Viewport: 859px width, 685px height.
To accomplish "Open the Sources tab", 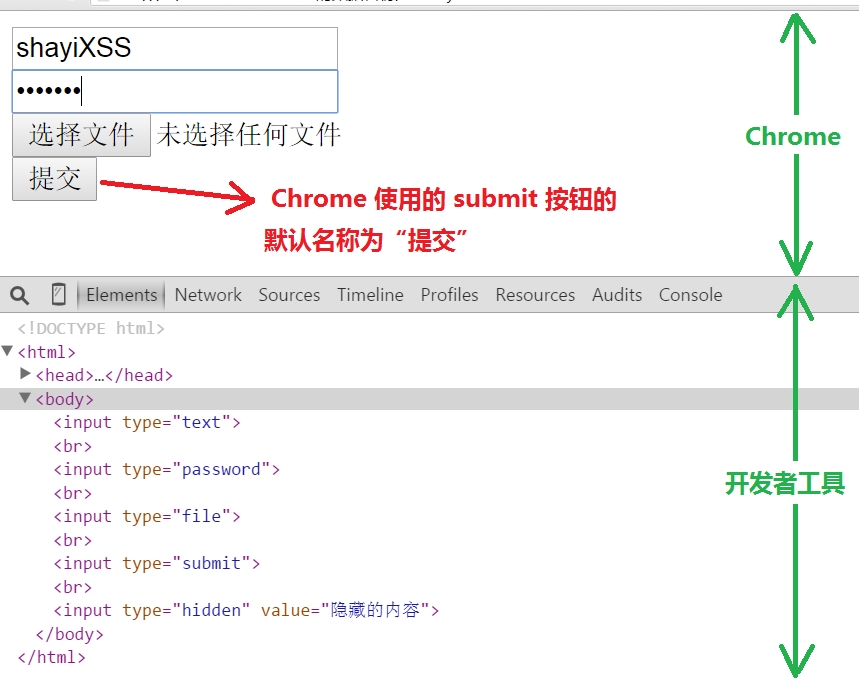I will coord(289,295).
